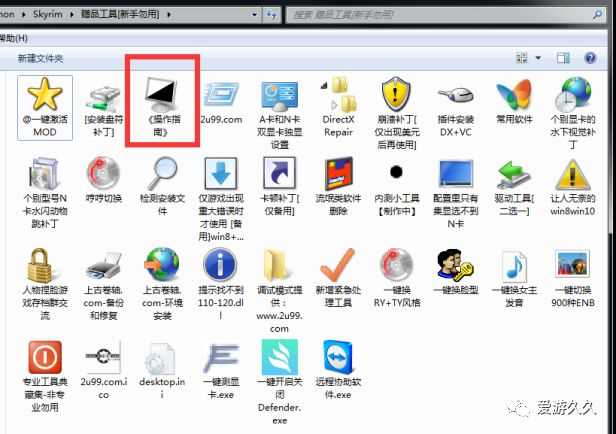616x434 pixels.
Task: Open the 帮助(H) menu
Action: pos(13,38)
